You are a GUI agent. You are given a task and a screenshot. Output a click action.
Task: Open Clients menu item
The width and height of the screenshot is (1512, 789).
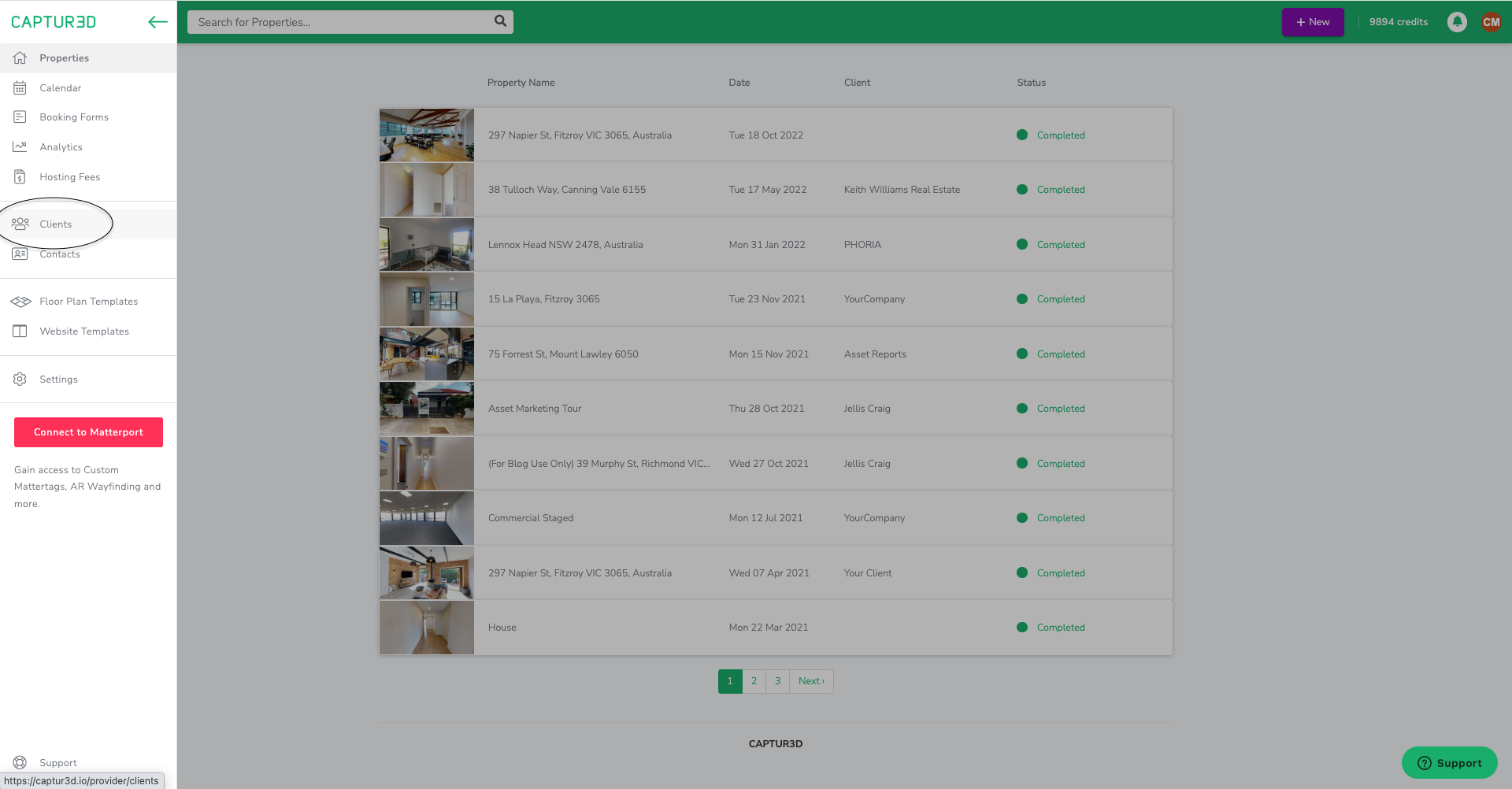[x=88, y=224]
